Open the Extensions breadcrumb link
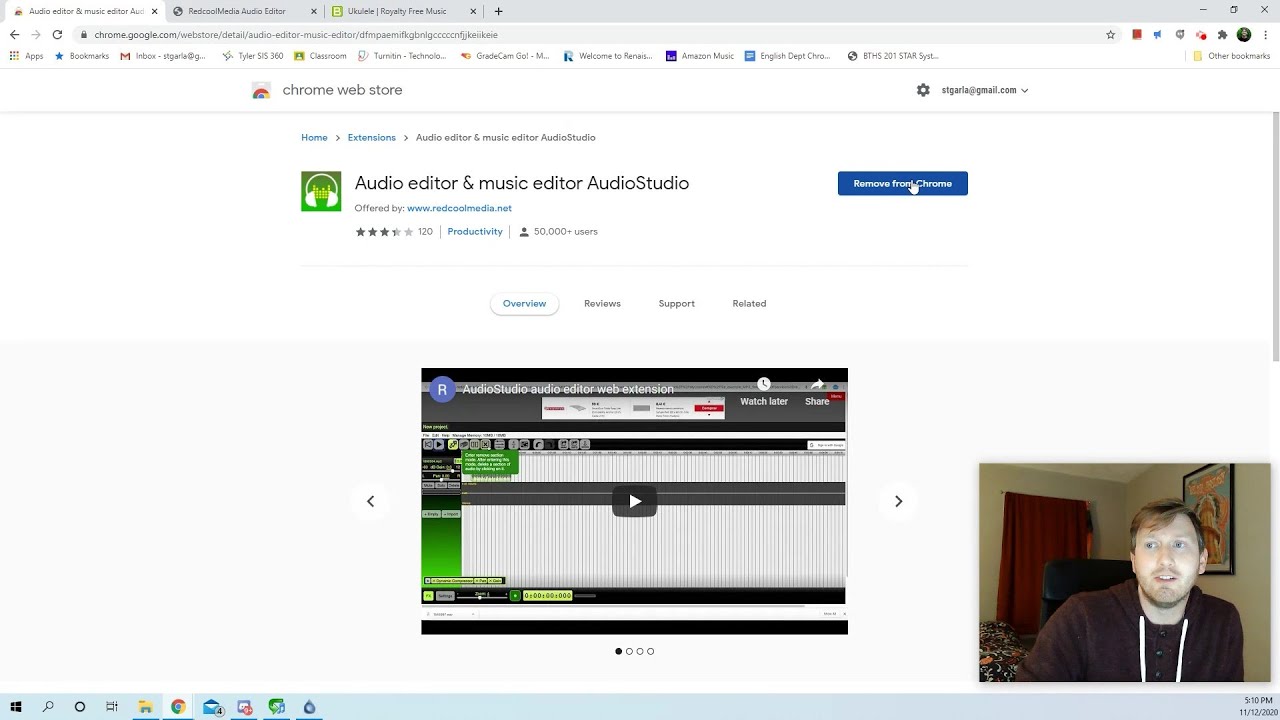Image resolution: width=1280 pixels, height=720 pixels. [371, 137]
